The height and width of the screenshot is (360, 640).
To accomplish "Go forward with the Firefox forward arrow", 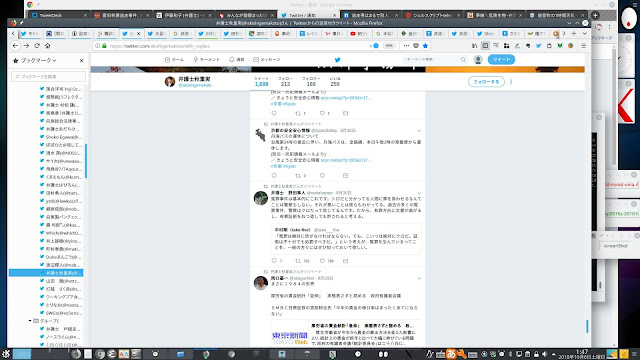I will pos(26,46).
